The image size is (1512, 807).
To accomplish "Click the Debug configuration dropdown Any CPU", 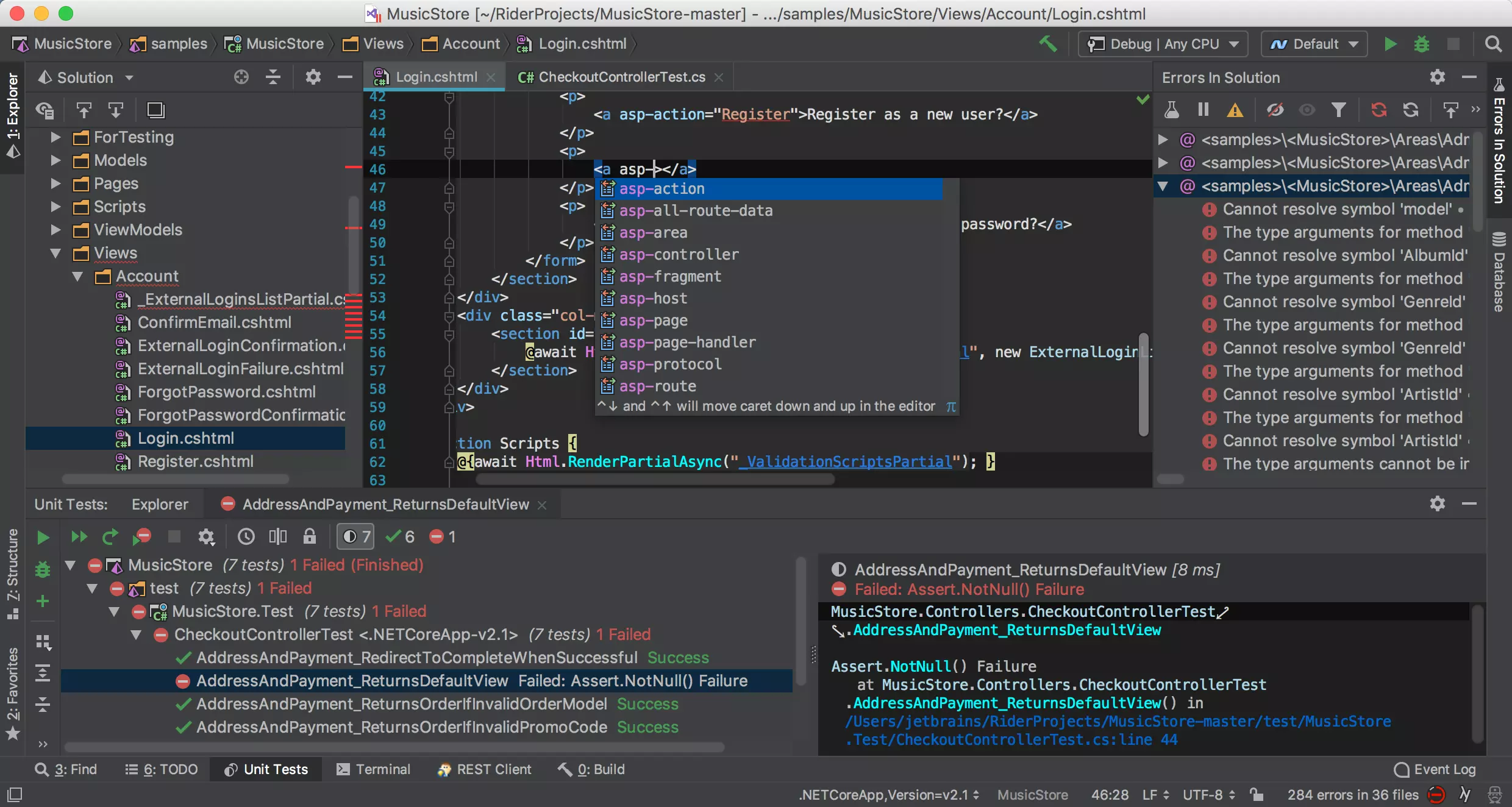I will click(x=1164, y=43).
